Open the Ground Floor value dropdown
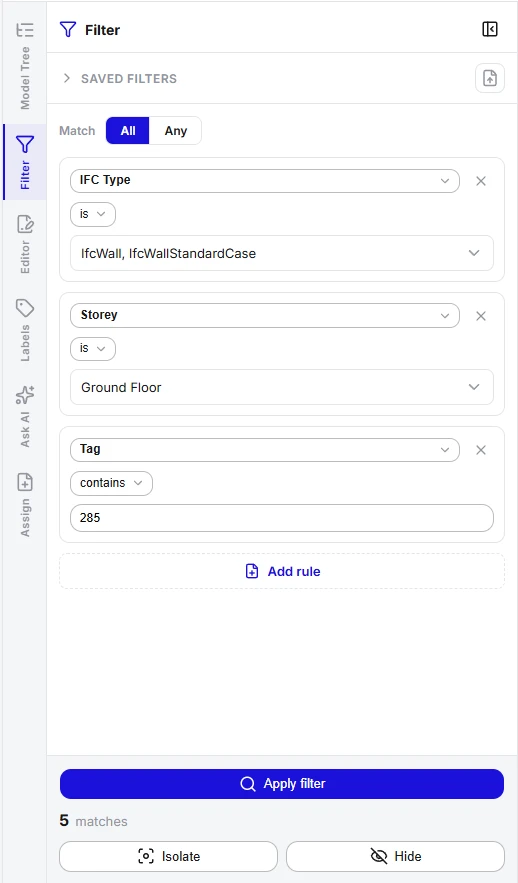Screen dimensions: 518x883 [282, 387]
